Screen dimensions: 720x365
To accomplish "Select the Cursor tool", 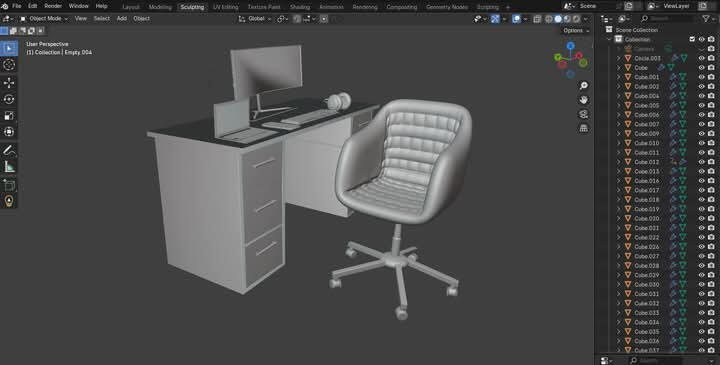I will [x=9, y=65].
